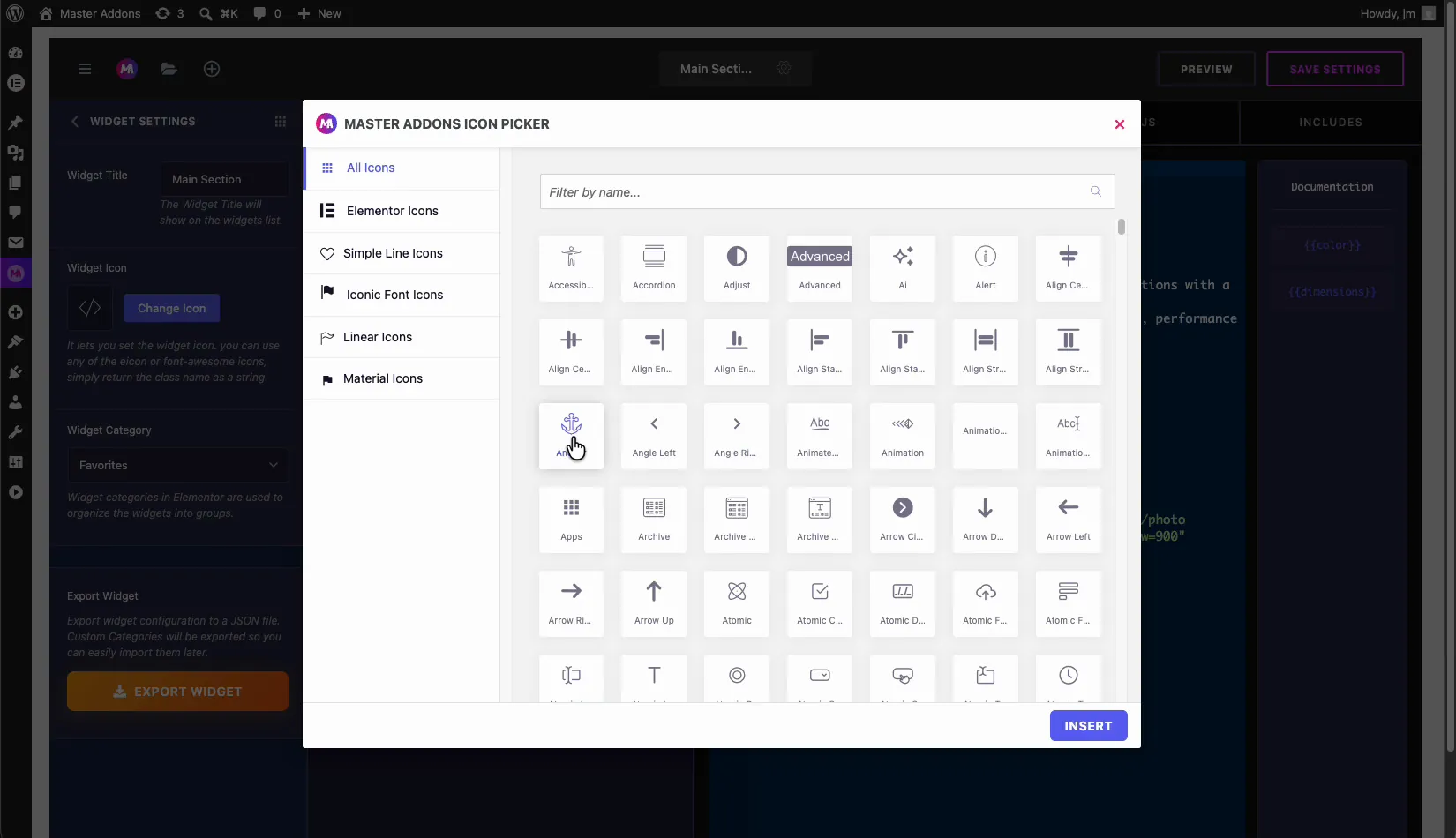Pick the Atomic checkbox icon tile
The width and height of the screenshot is (1456, 838).
820,603
